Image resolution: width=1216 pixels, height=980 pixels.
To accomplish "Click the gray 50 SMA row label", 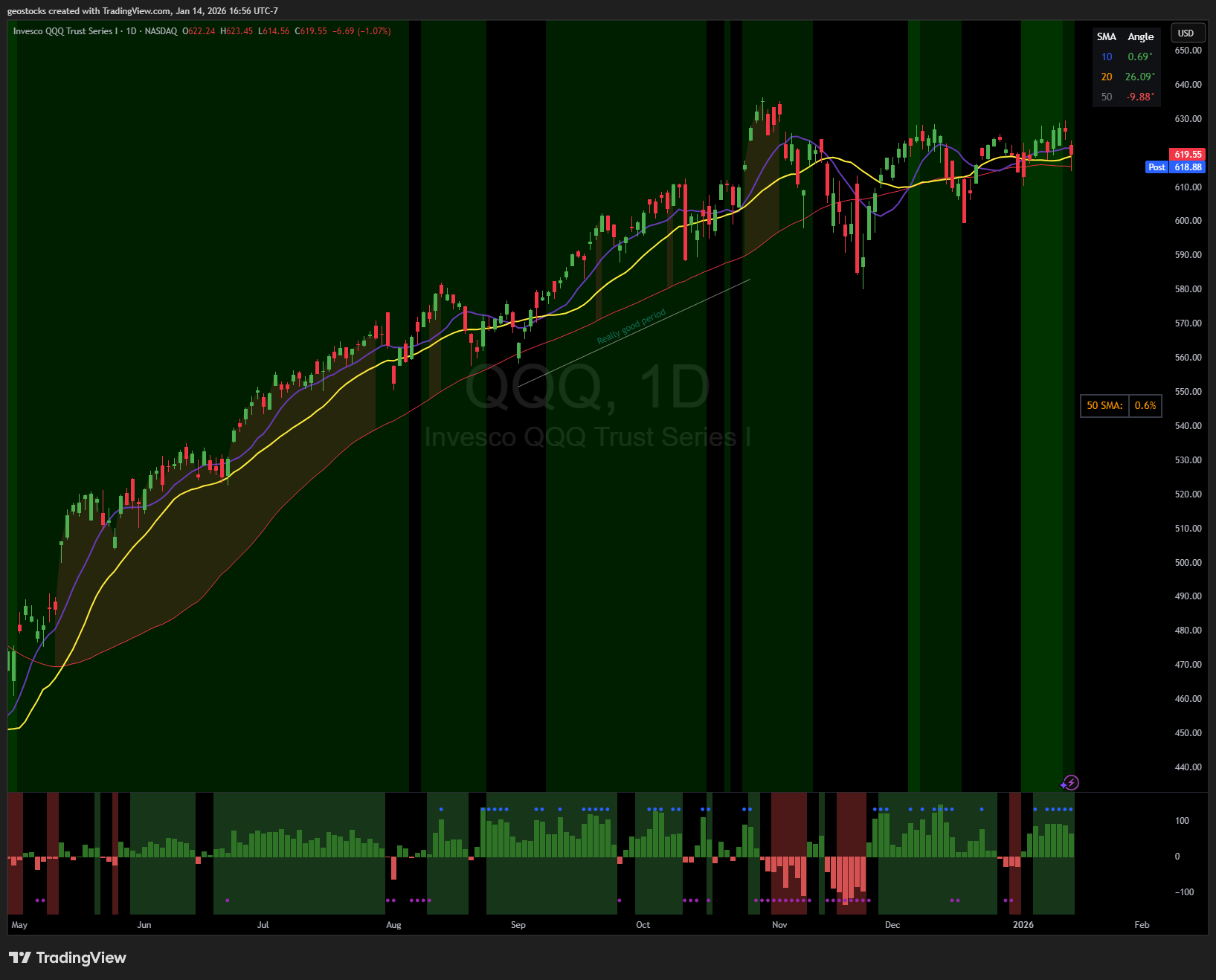I will pyautogui.click(x=1107, y=97).
